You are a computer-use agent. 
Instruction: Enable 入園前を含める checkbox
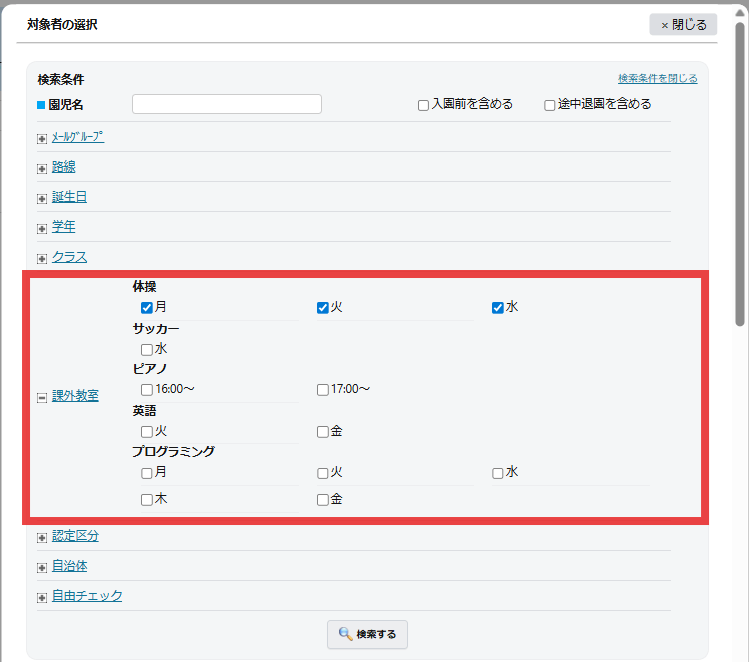[423, 105]
